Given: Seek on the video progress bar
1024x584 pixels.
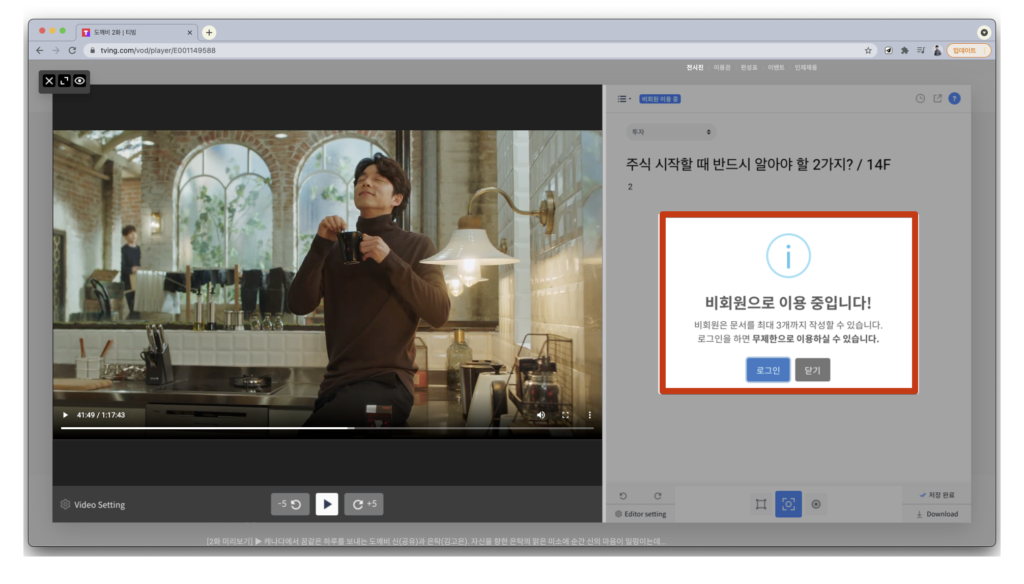Looking at the screenshot, I should click(x=327, y=428).
